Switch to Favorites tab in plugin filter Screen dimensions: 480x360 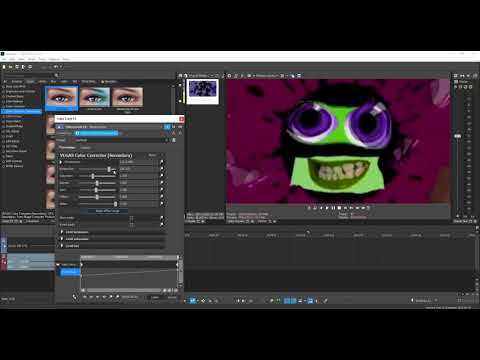click(x=109, y=81)
